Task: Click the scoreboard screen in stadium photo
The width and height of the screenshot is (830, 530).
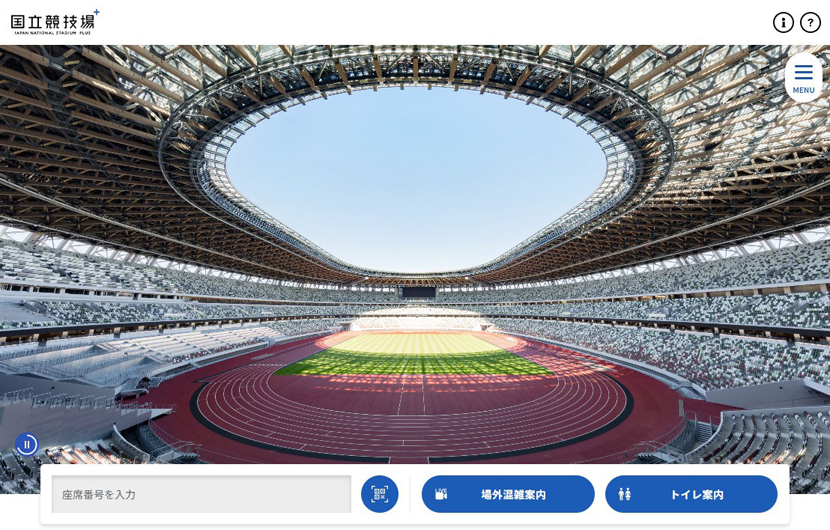Action: pyautogui.click(x=418, y=292)
